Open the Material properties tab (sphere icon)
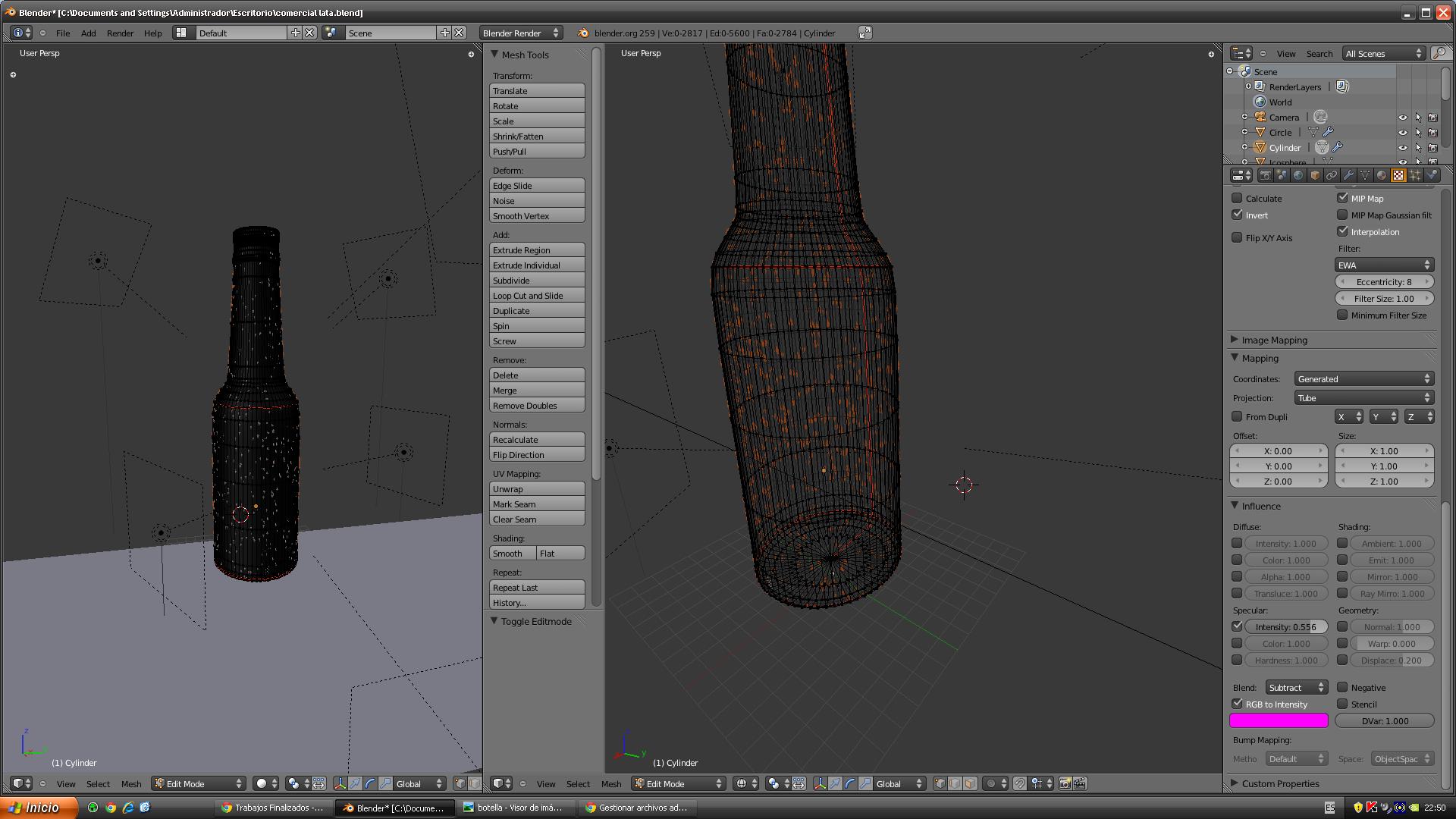This screenshot has width=1456, height=819. coord(1382,175)
